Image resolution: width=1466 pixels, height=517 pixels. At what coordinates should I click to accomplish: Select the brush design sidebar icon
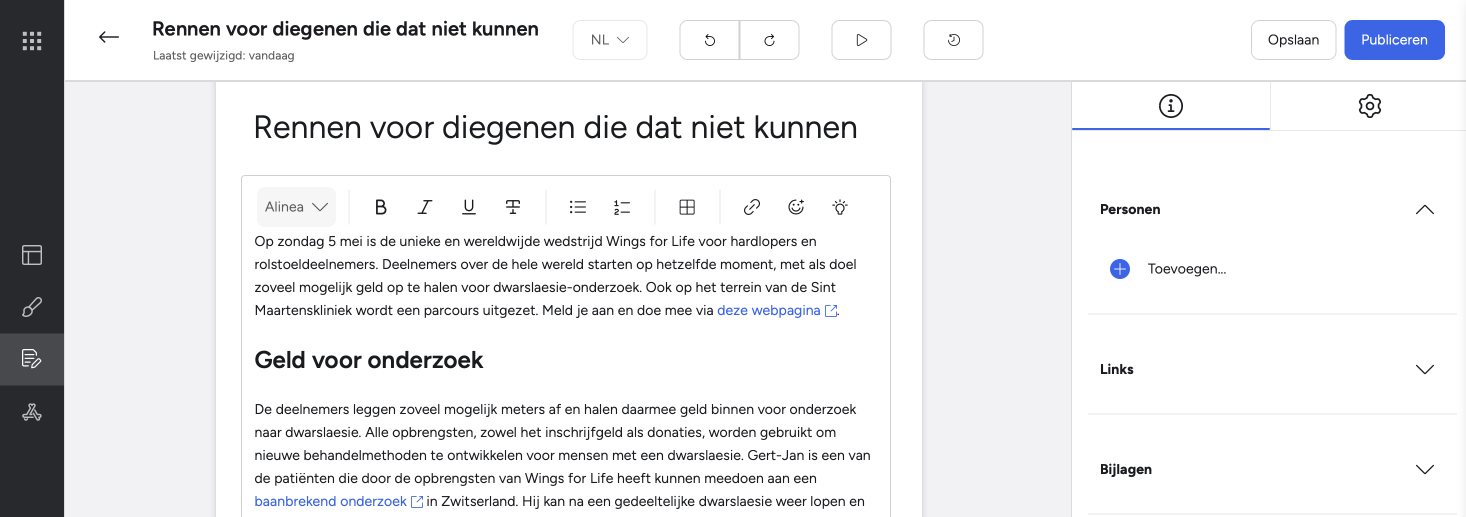32,307
